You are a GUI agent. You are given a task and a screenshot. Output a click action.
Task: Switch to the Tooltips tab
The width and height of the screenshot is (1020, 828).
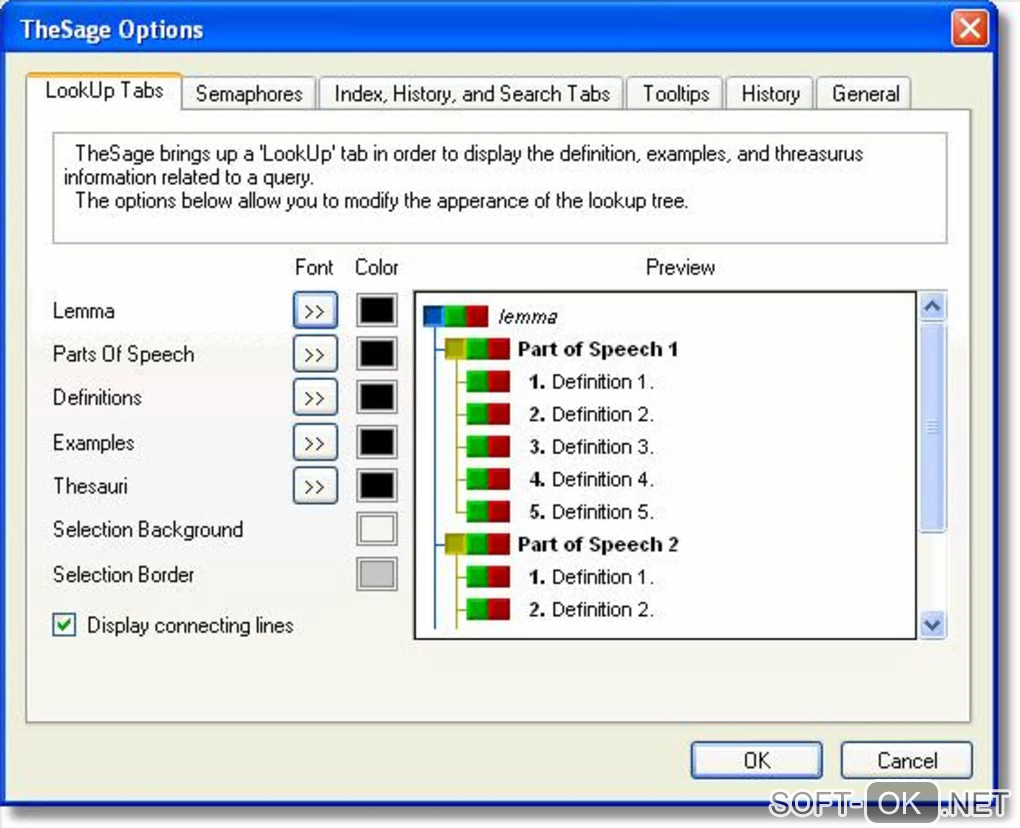(x=676, y=94)
